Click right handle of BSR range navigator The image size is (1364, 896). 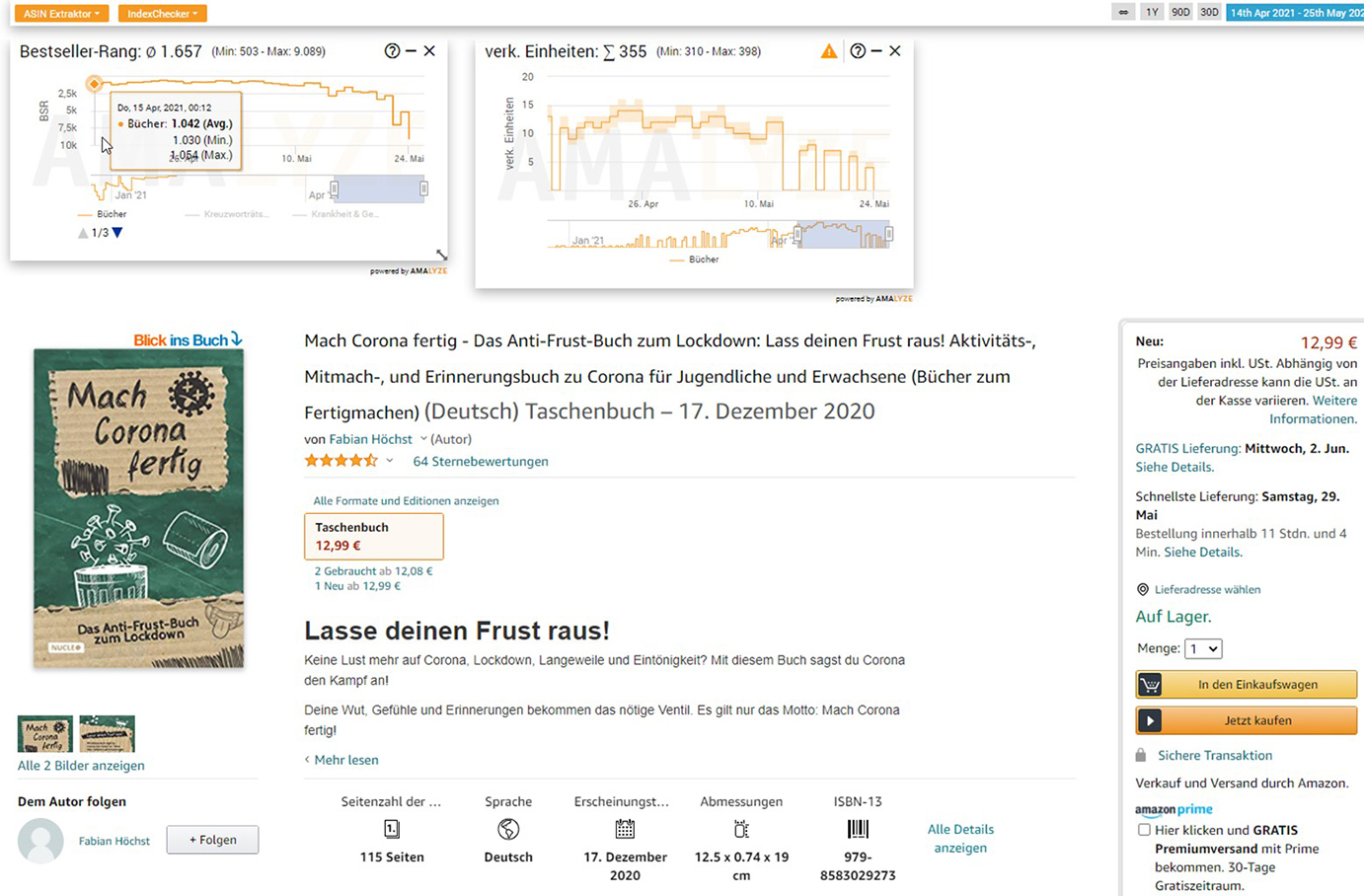pos(423,188)
